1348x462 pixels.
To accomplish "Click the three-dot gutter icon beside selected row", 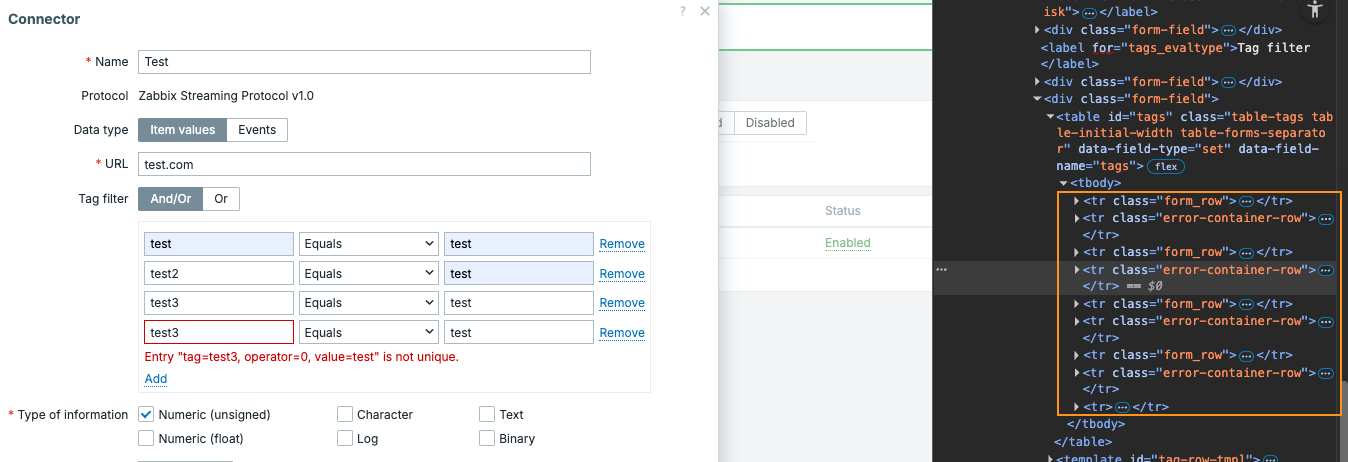I will coord(941,270).
